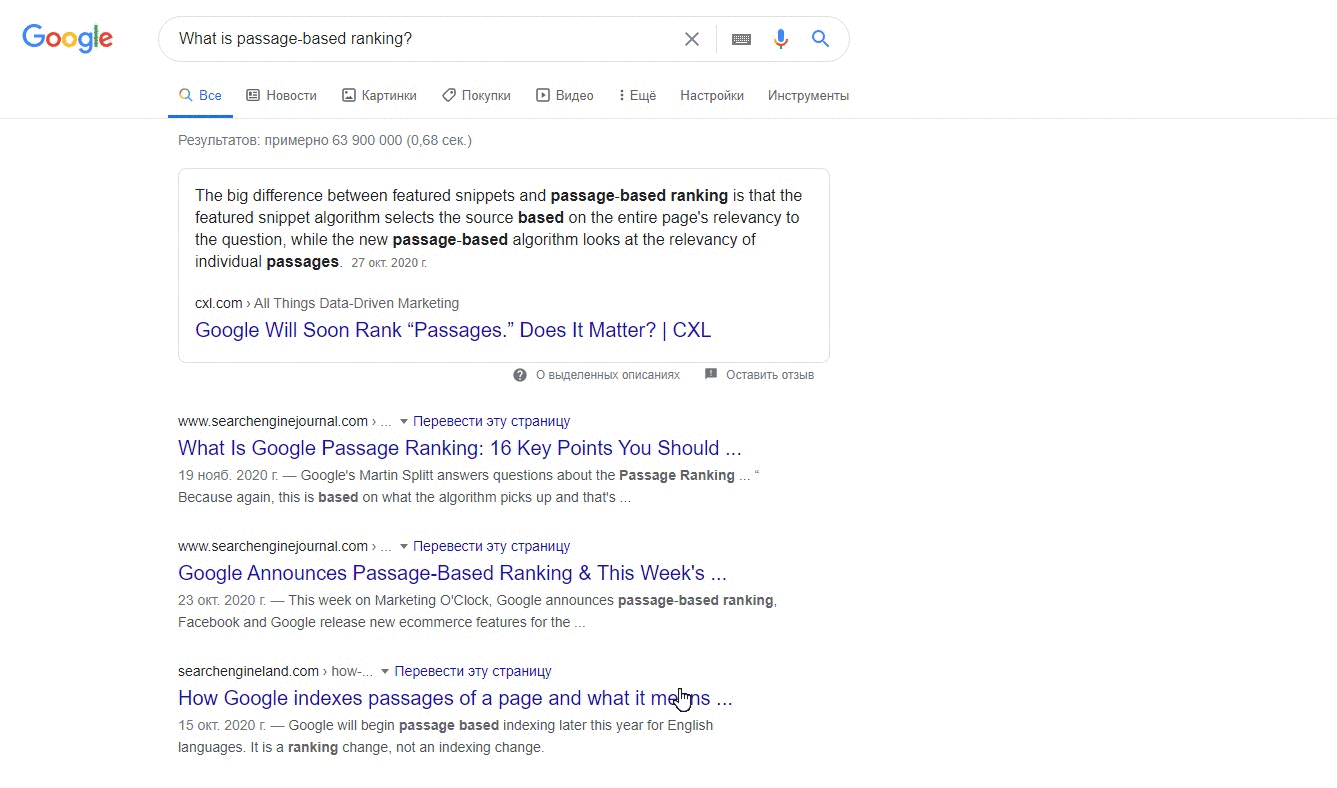Switch to the Новости tab
The image size is (1337, 788).
point(281,96)
